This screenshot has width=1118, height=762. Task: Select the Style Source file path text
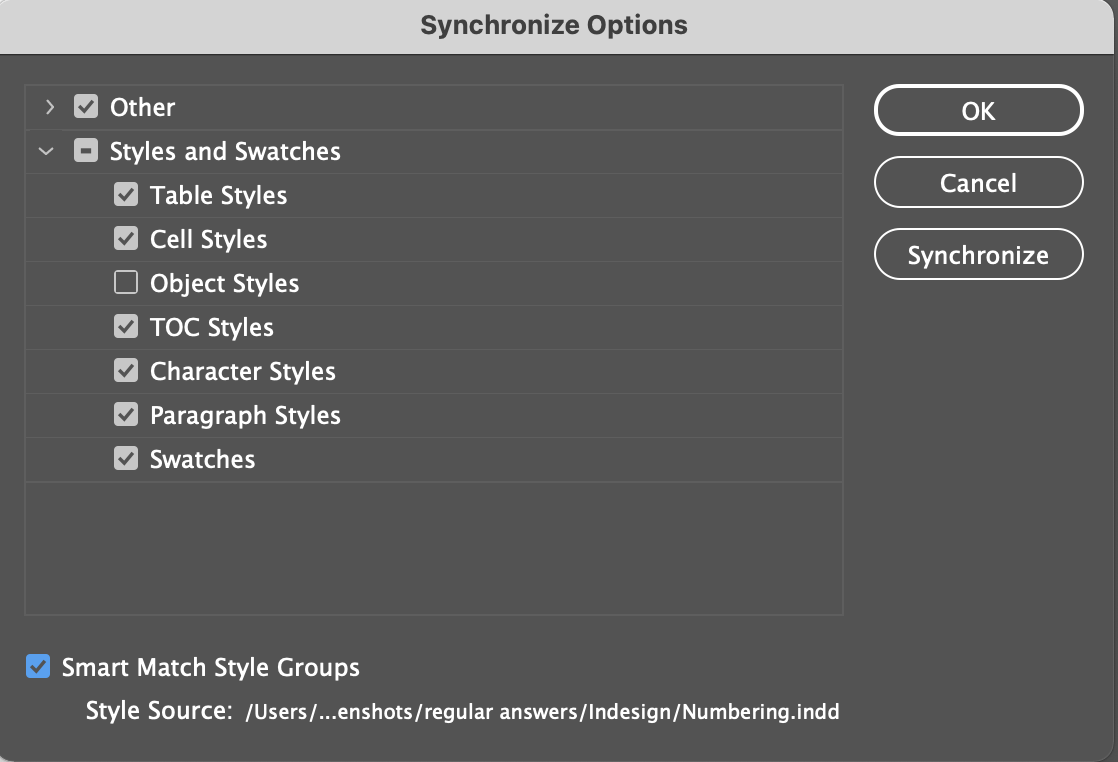pos(540,711)
